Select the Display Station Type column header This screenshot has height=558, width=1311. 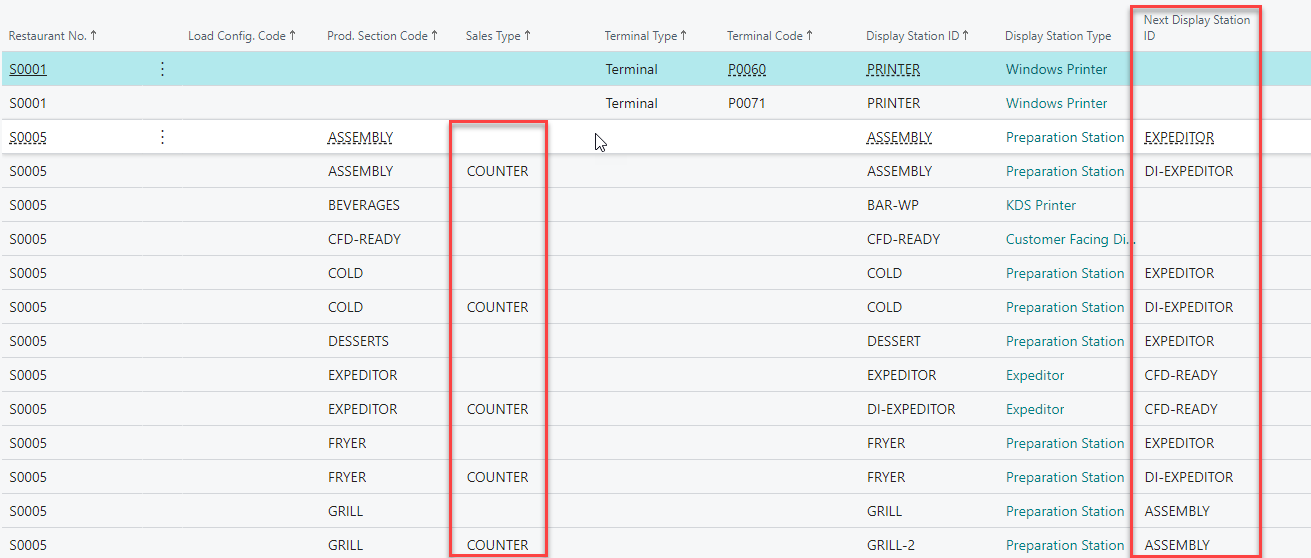[1058, 36]
